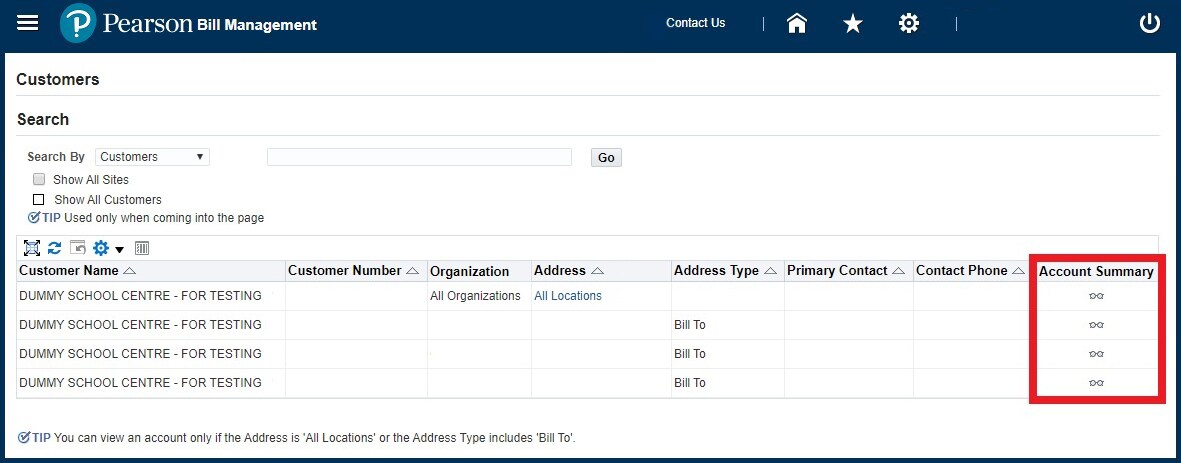Open Contact Us from header
The width and height of the screenshot is (1181, 463).
695,23
